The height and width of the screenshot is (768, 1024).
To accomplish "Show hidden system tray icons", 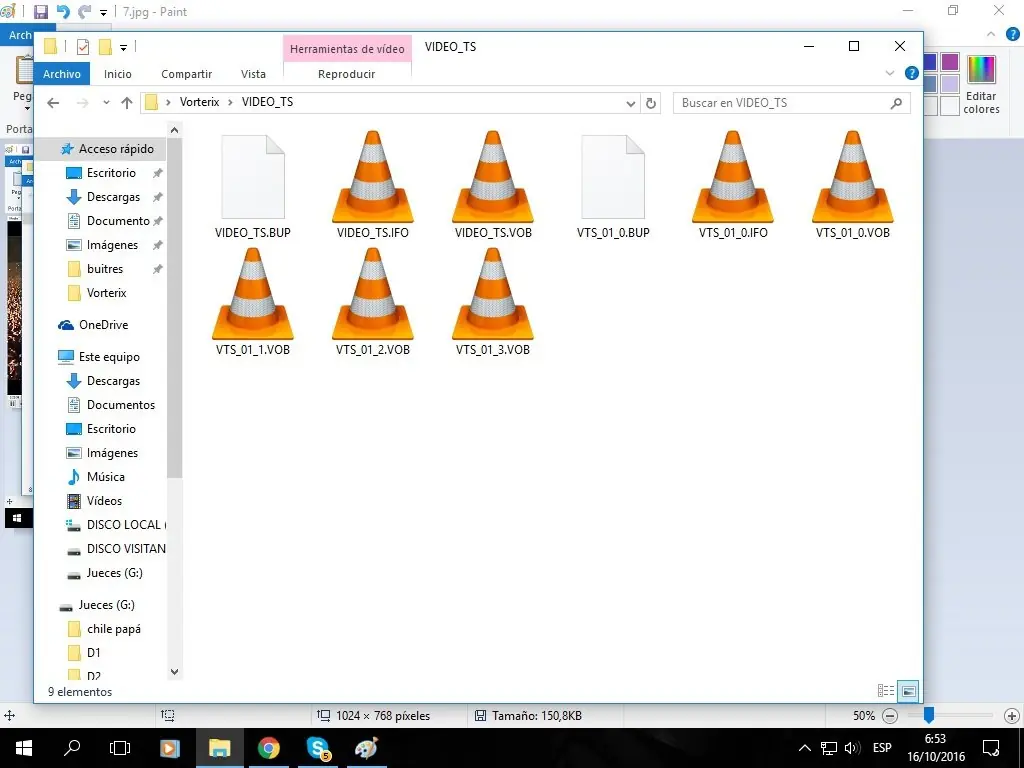I will click(x=805, y=748).
